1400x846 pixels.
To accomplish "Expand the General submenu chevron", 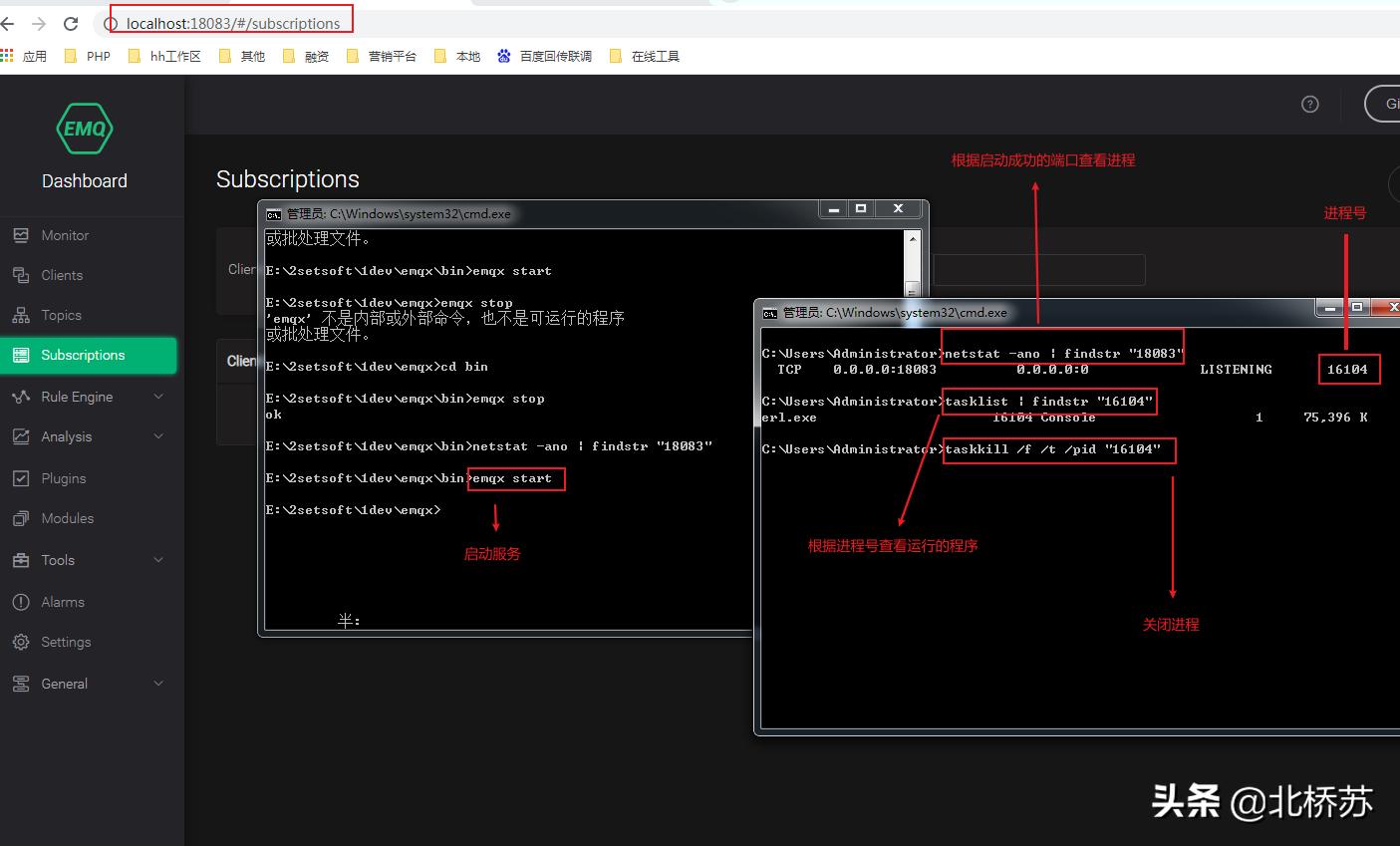I will (x=158, y=684).
